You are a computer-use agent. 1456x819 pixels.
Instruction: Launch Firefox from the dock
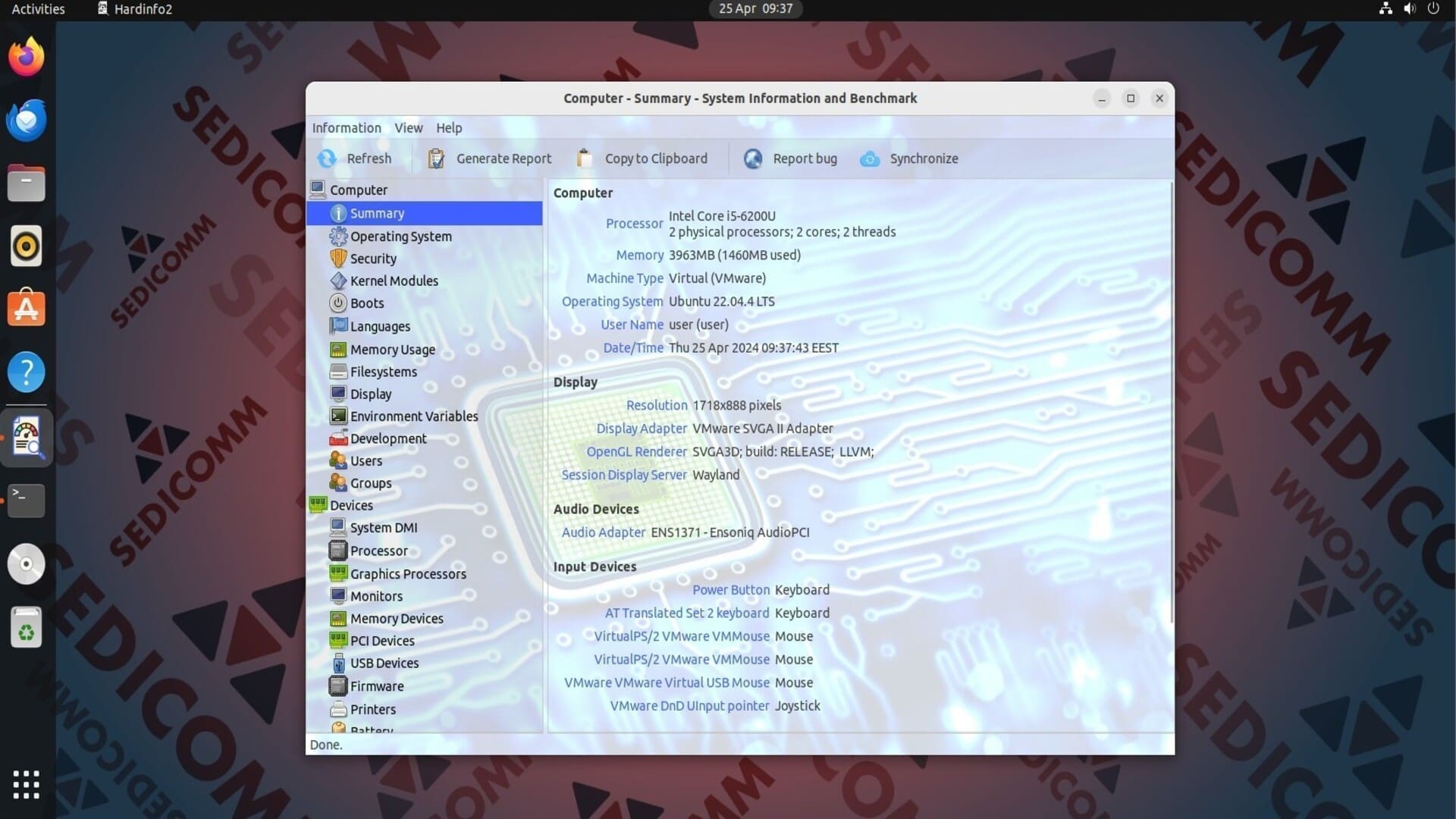[x=27, y=57]
